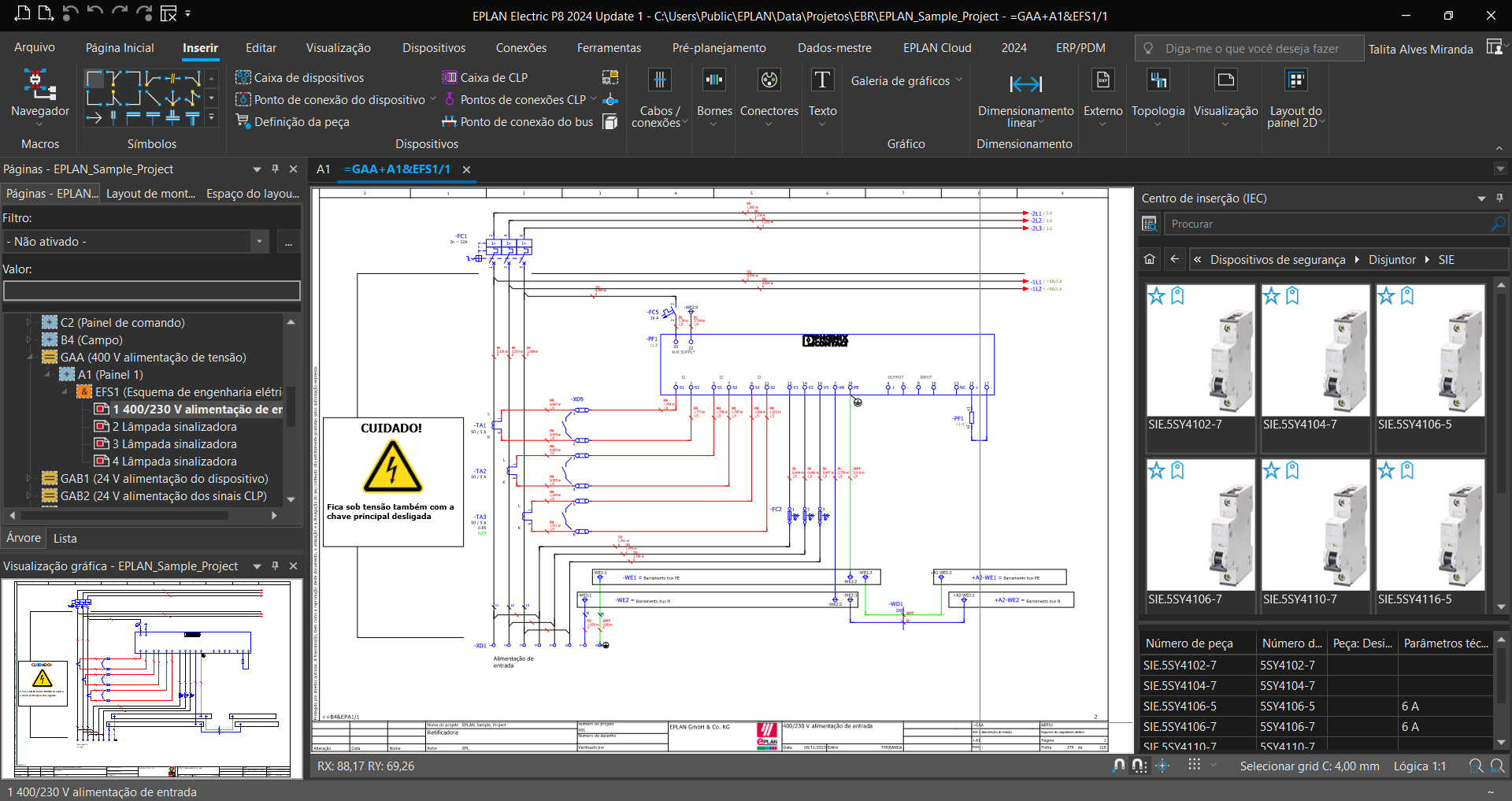Expand the C2 (Painel de comando) node
1512x801 pixels.
[x=29, y=322]
